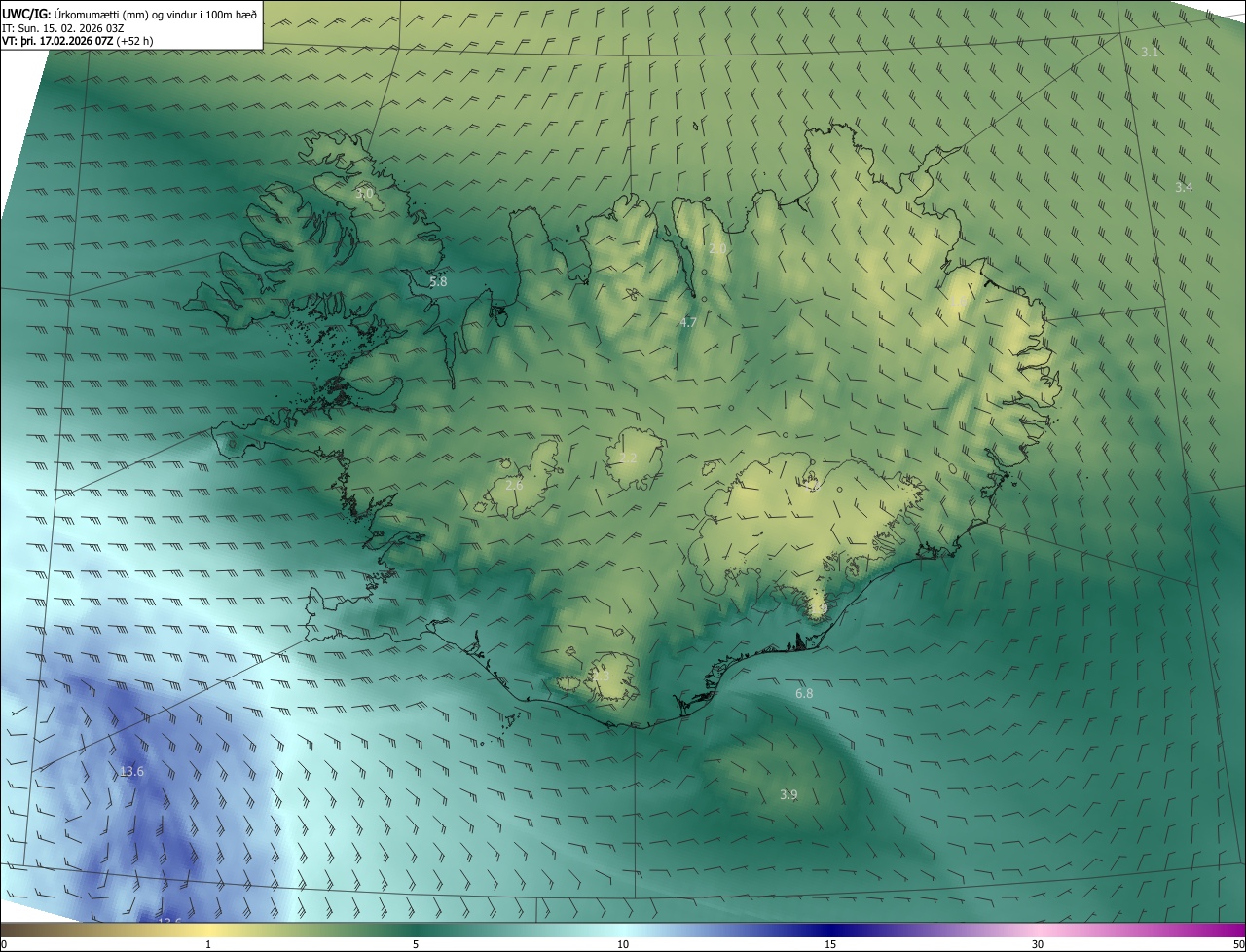Click the 2.6 value label on the glacier
This screenshot has height=952, width=1246.
coord(514,484)
